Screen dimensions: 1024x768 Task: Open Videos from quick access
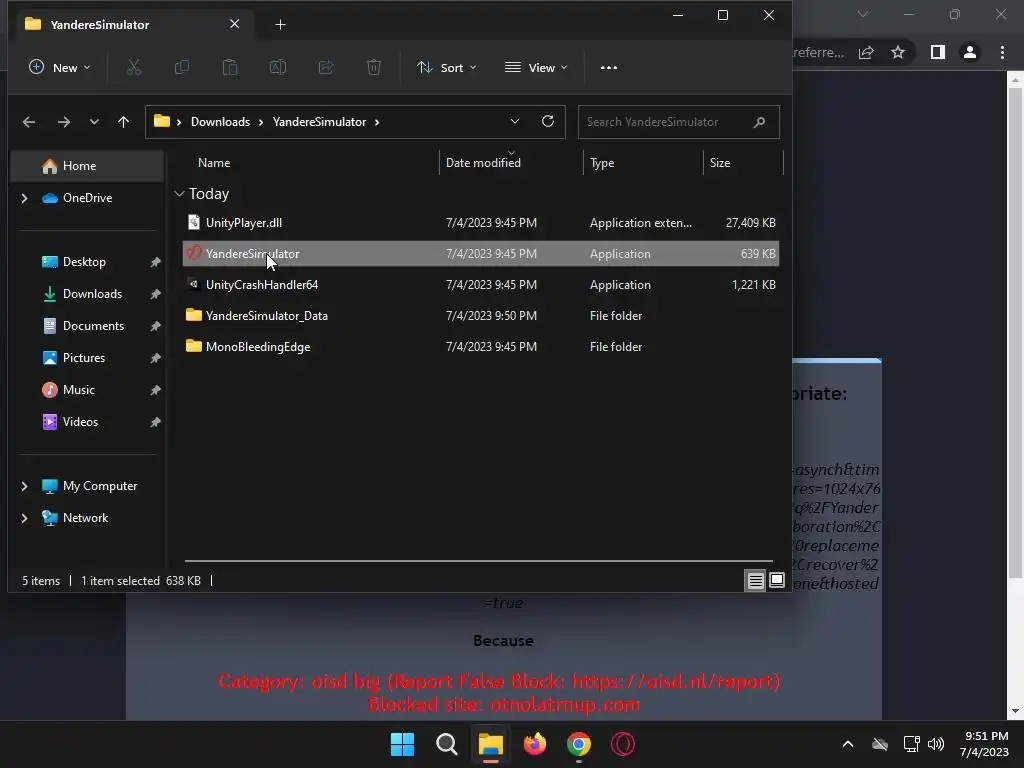(80, 422)
